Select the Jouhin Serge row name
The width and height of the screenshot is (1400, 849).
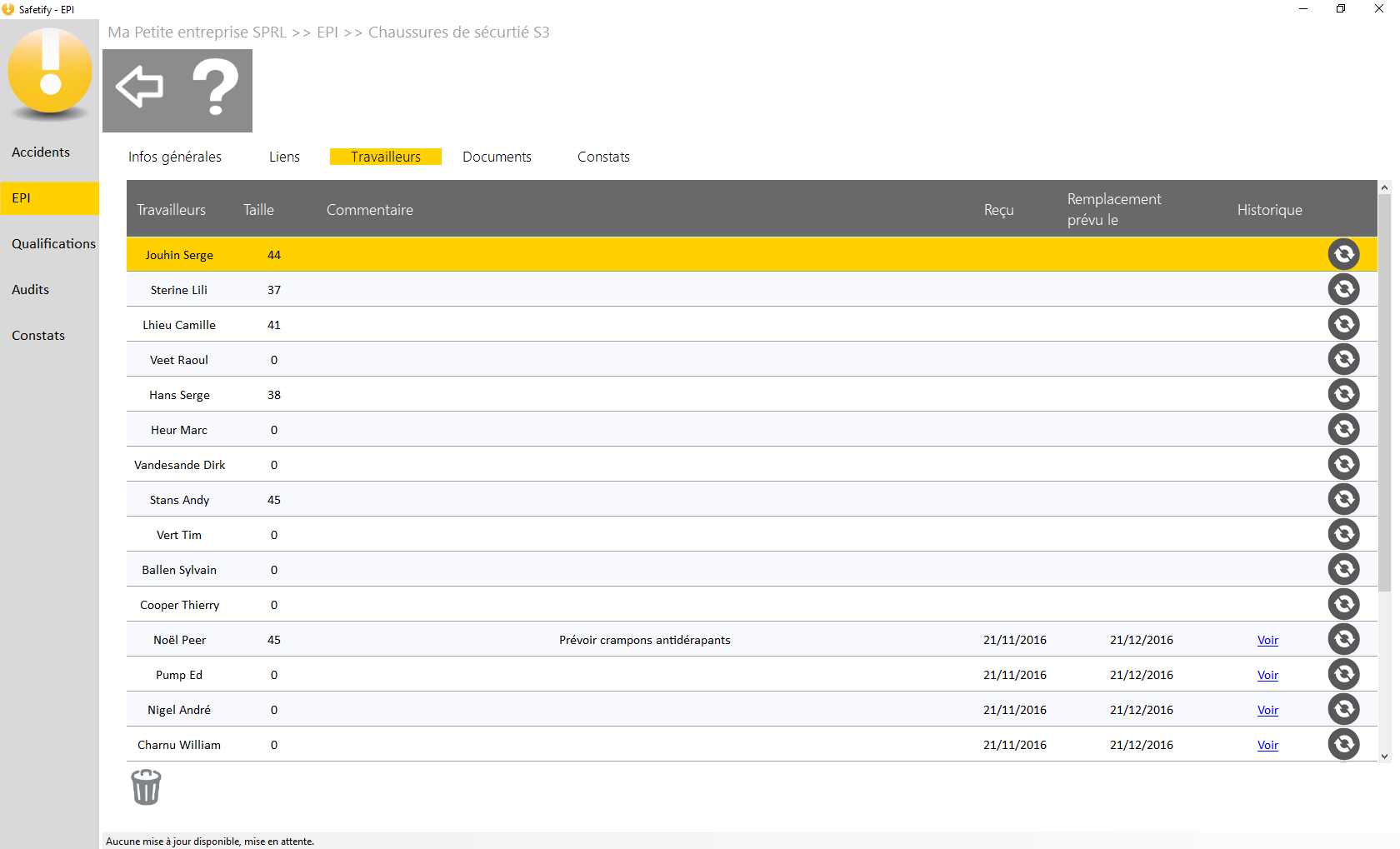tap(179, 255)
